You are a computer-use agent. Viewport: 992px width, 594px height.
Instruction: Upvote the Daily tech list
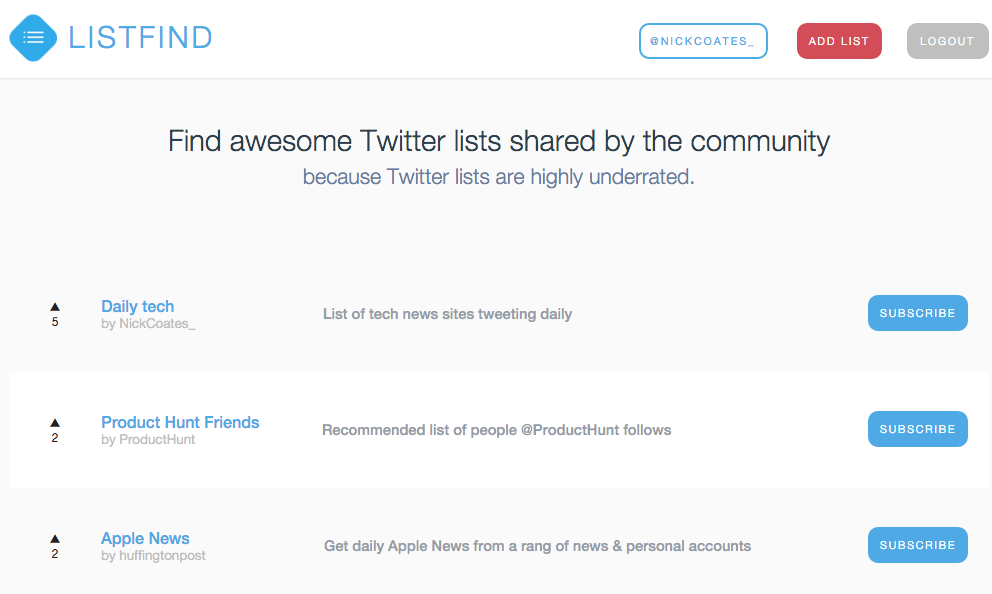tap(55, 307)
